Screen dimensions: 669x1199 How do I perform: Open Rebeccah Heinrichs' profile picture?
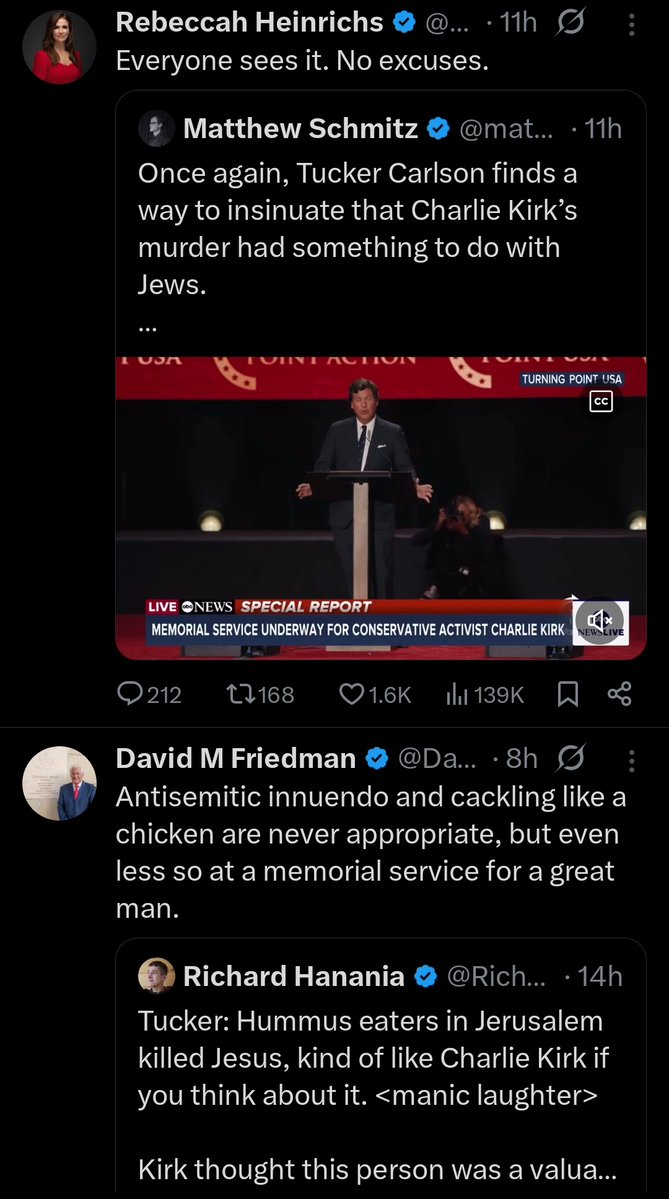tap(59, 47)
